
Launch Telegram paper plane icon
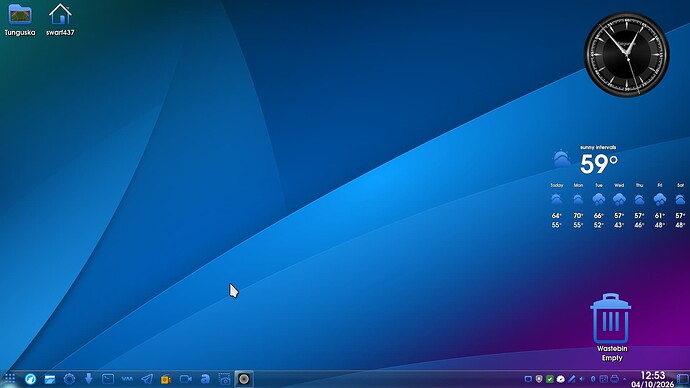[x=147, y=379]
